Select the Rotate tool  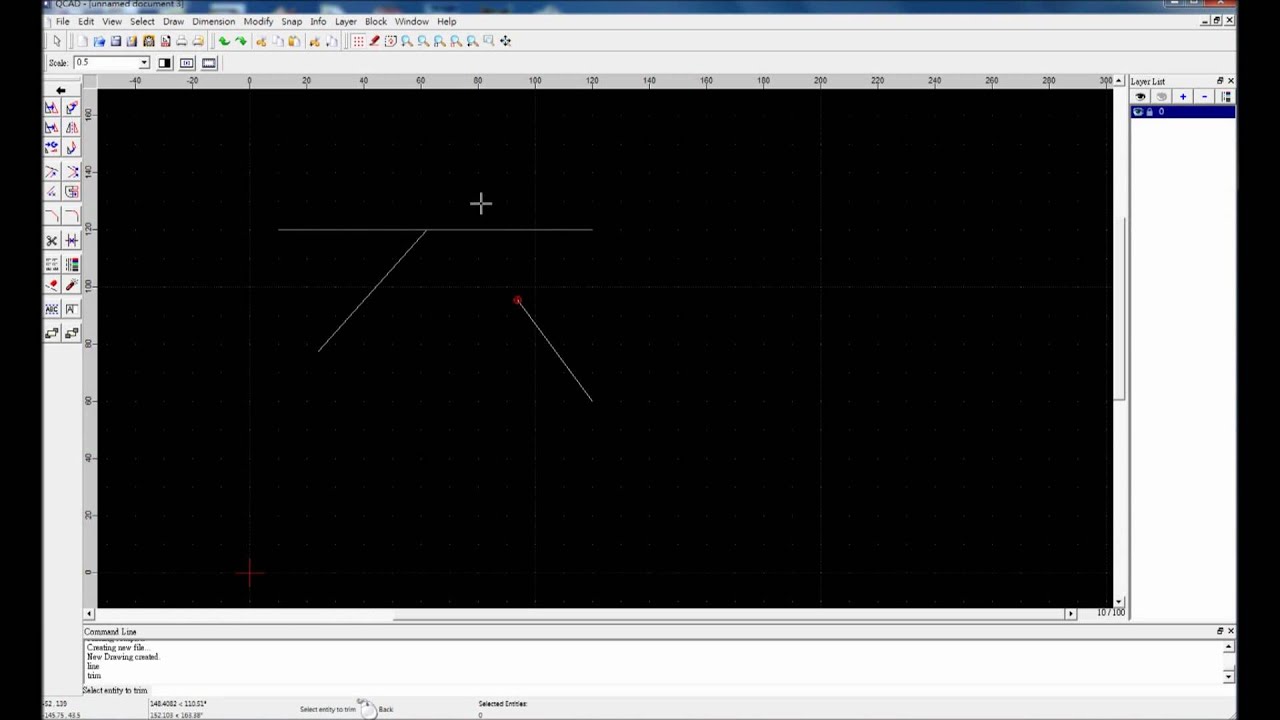point(71,107)
